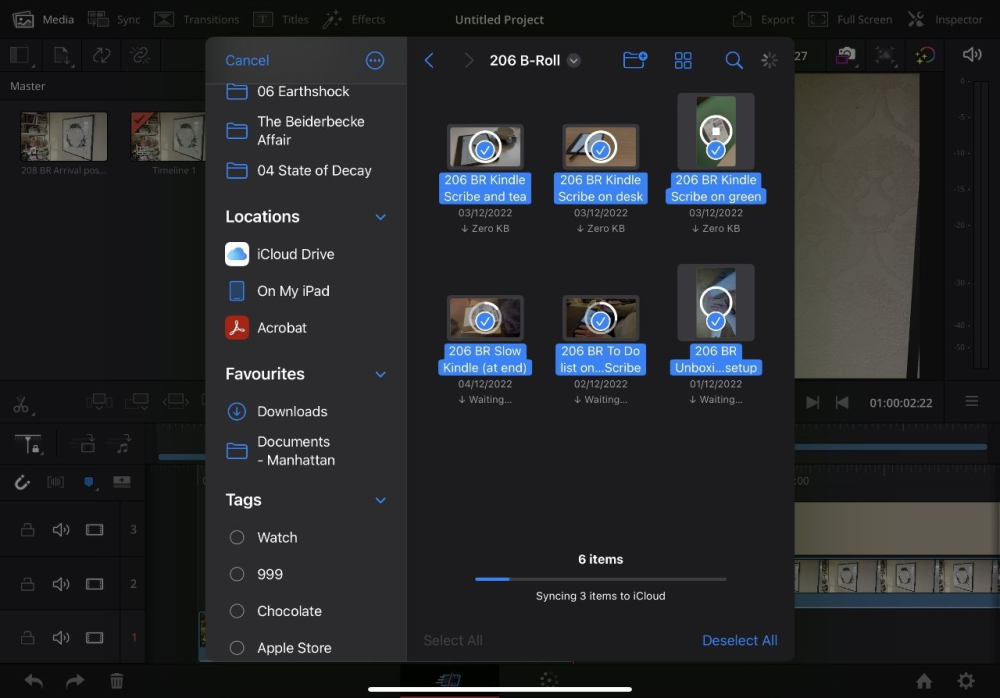
Task: Tap Deselect All
Action: click(740, 640)
